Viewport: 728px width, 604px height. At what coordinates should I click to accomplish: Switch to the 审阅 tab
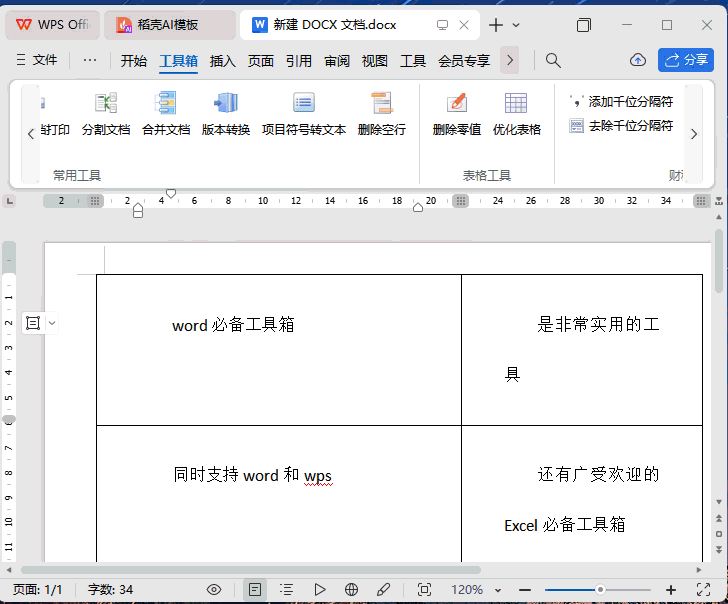click(x=337, y=60)
